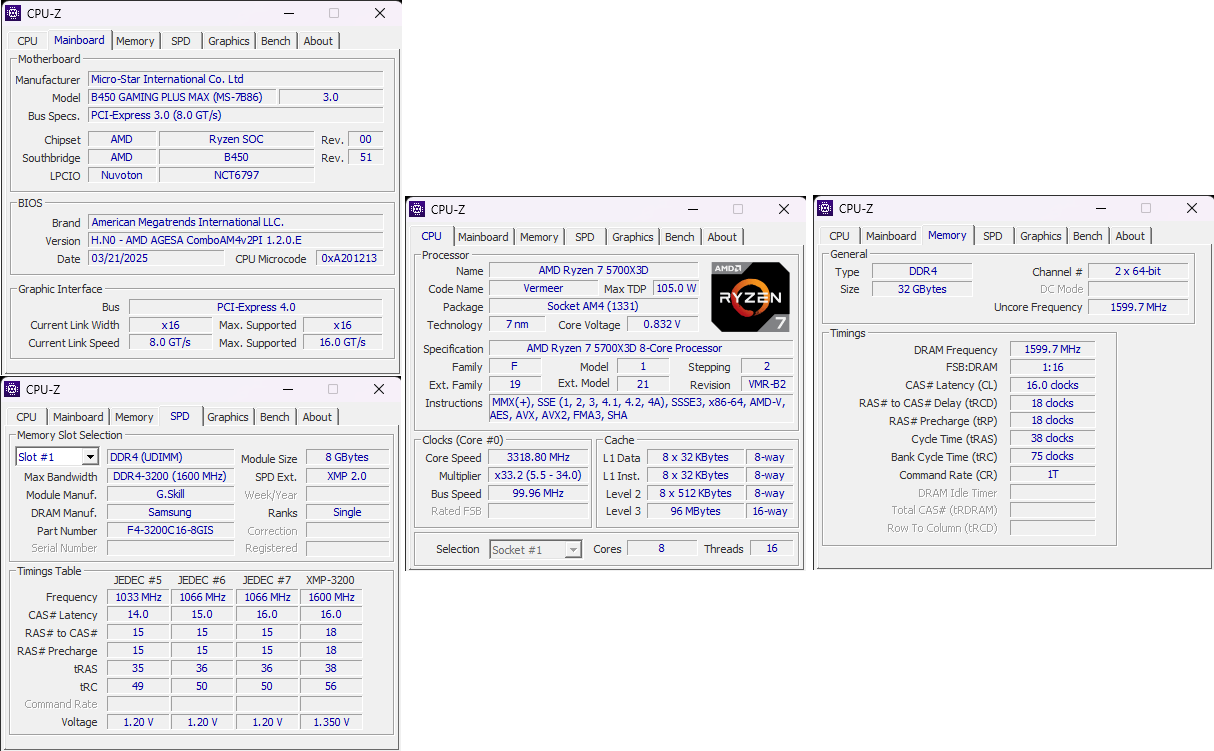Click Graphic Interface bus PCI-Express 4.0
This screenshot has width=1214, height=751.
pyautogui.click(x=256, y=307)
